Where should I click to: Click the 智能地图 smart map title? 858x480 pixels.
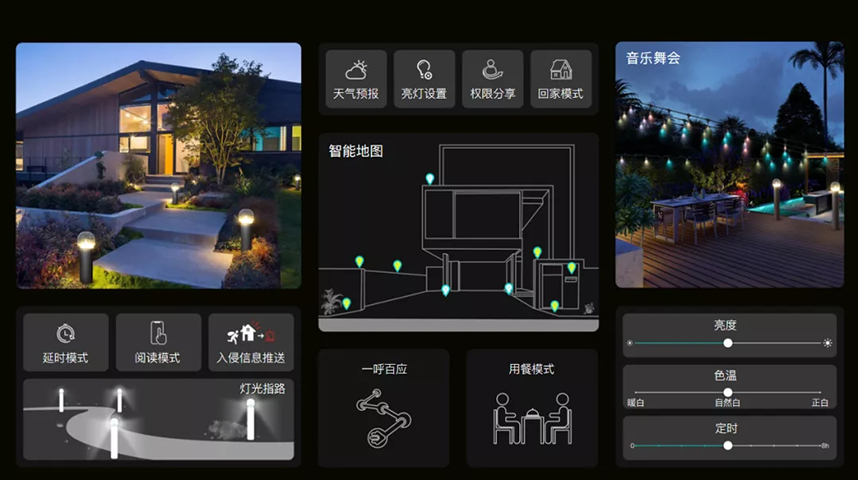tap(356, 151)
